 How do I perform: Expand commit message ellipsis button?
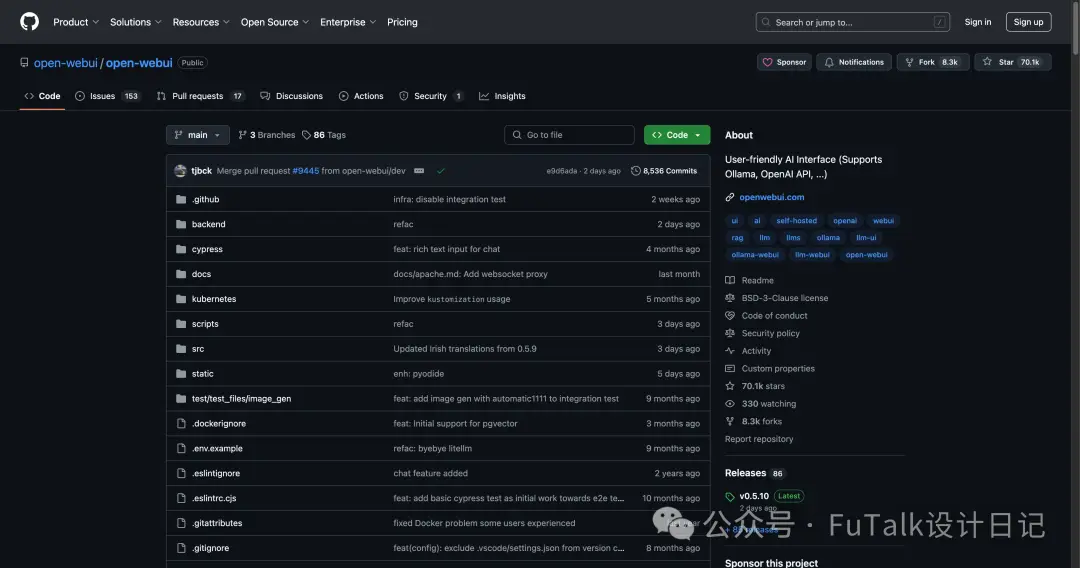click(x=419, y=171)
